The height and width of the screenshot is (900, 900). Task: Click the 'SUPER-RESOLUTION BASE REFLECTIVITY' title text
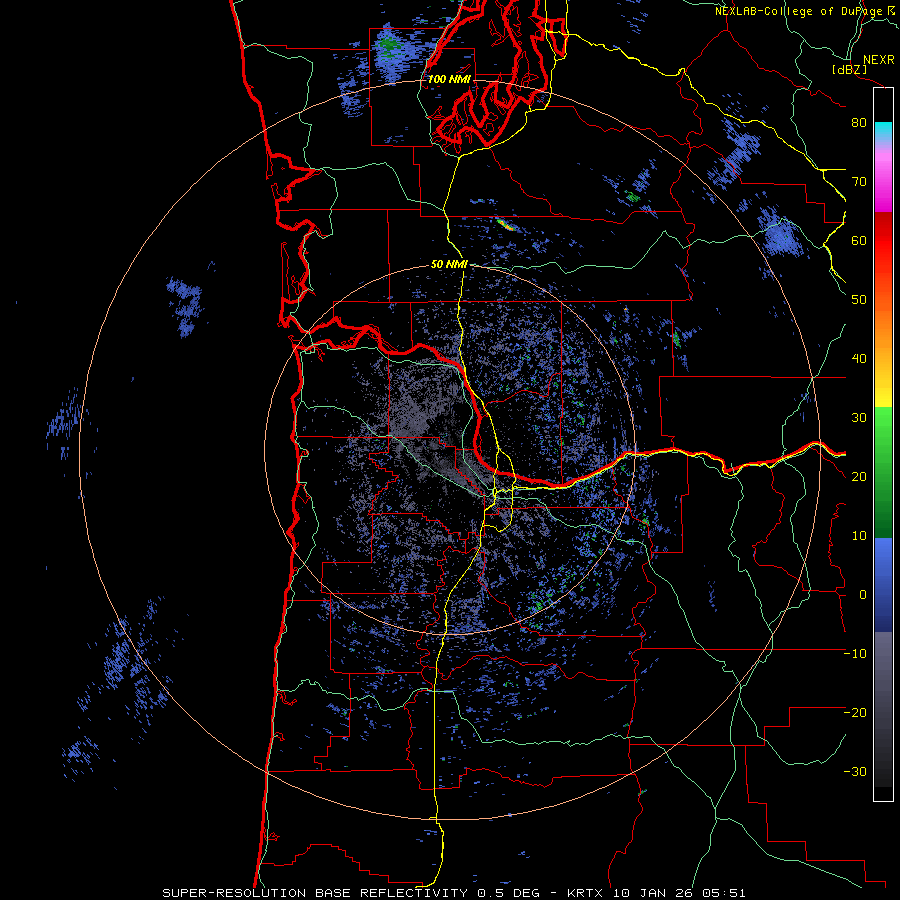click(x=315, y=893)
